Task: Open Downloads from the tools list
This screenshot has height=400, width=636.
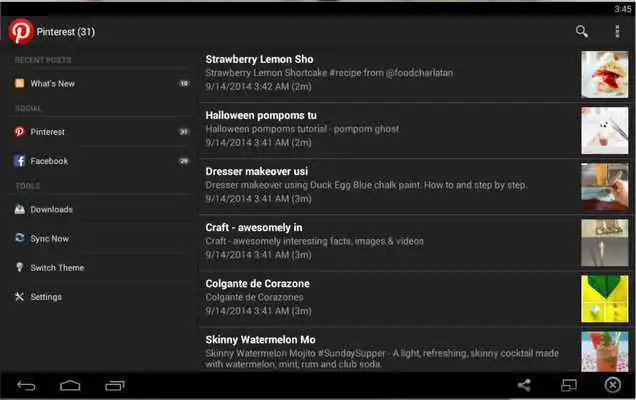Action: click(101, 209)
